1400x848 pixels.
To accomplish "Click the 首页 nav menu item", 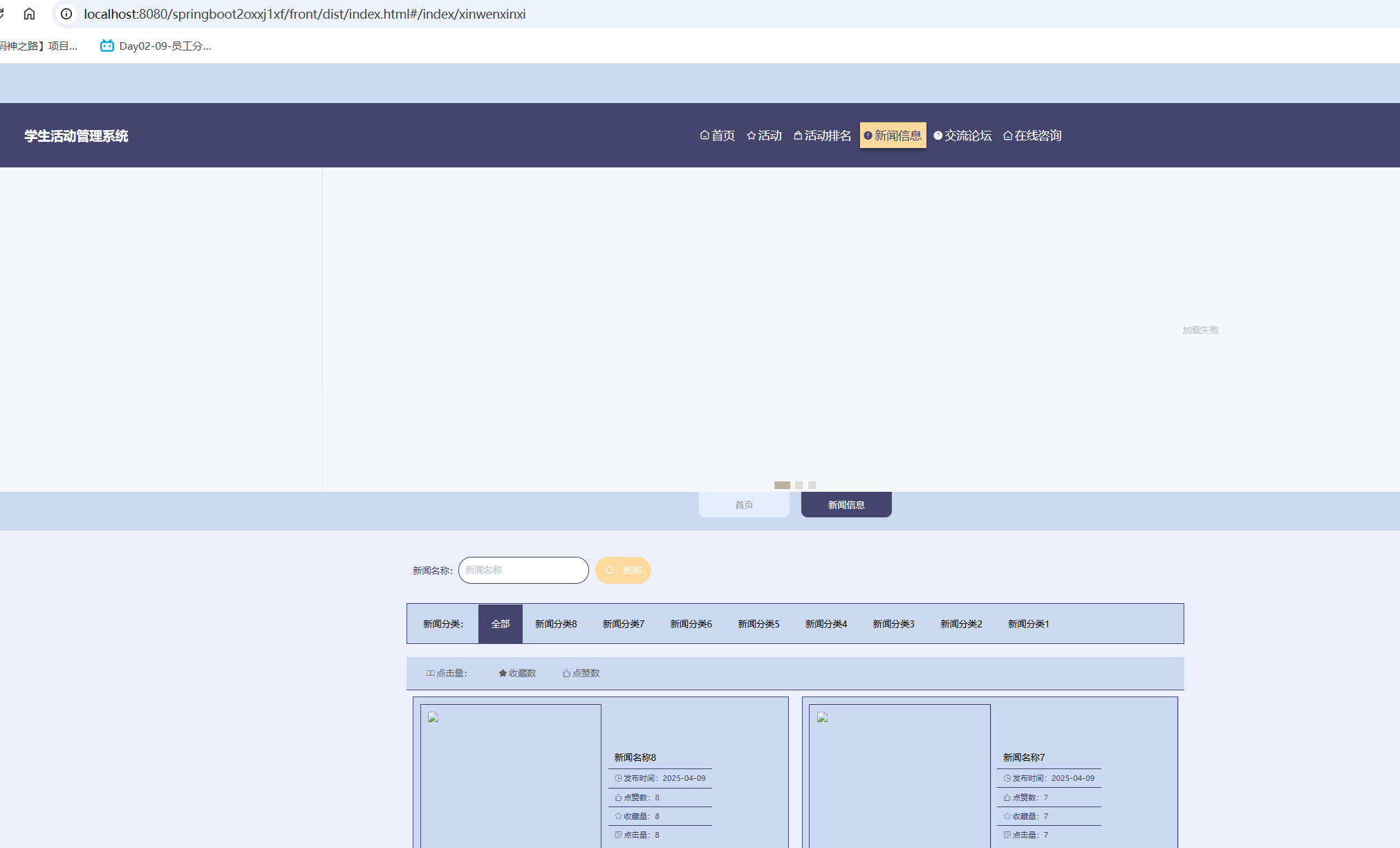I will click(x=718, y=136).
